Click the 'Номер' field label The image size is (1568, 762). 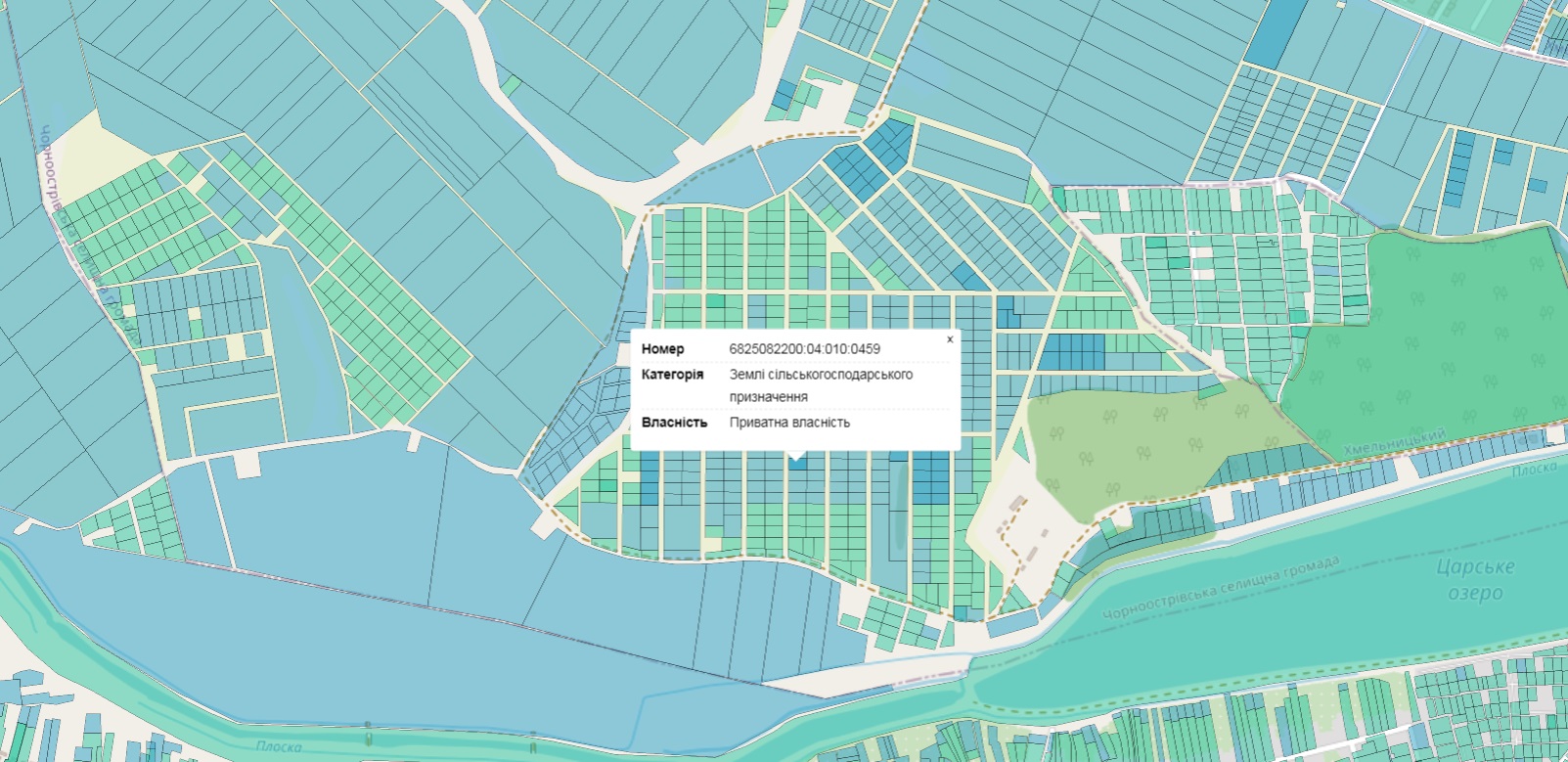(x=662, y=349)
